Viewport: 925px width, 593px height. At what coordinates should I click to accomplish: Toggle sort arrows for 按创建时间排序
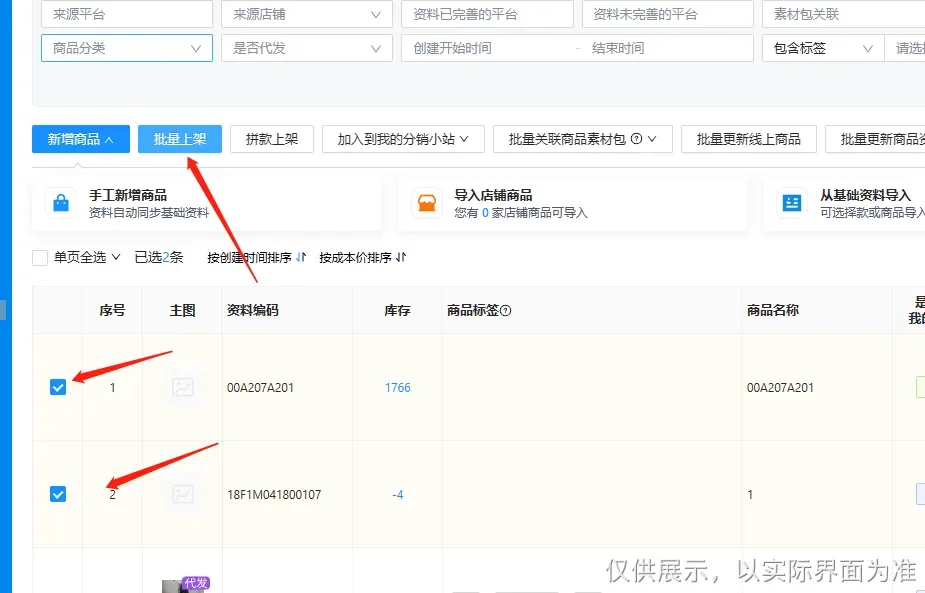click(301, 257)
